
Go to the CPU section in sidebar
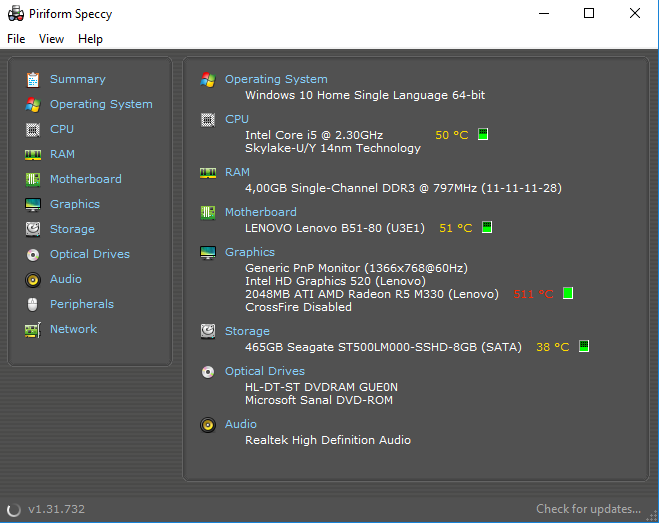point(62,129)
